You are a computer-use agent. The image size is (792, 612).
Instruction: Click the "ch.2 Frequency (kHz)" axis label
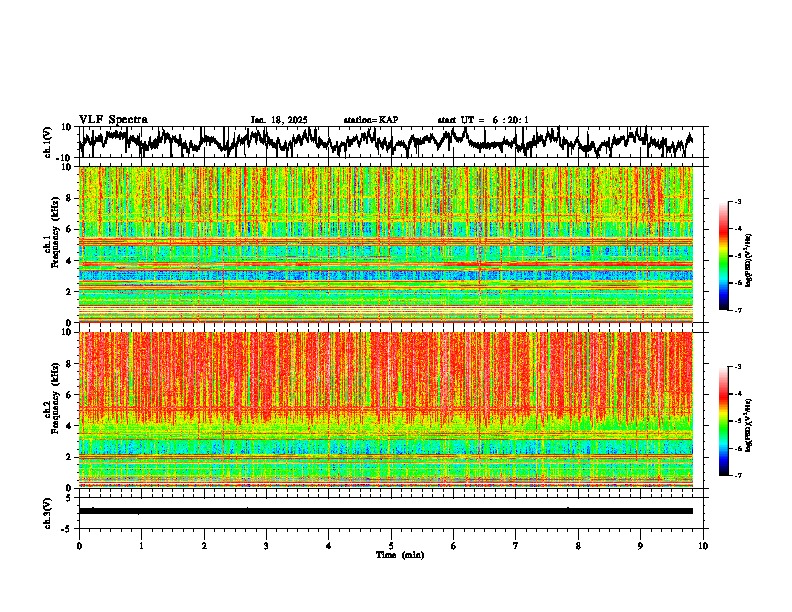[52, 398]
